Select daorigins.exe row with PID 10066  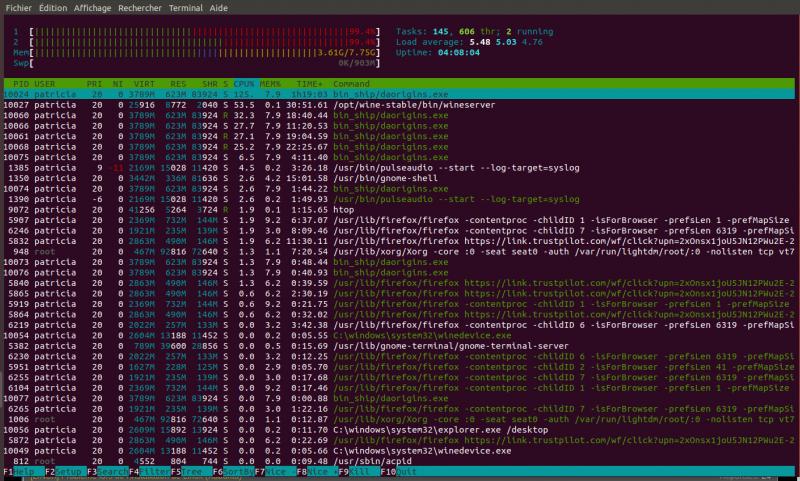[x=399, y=125]
